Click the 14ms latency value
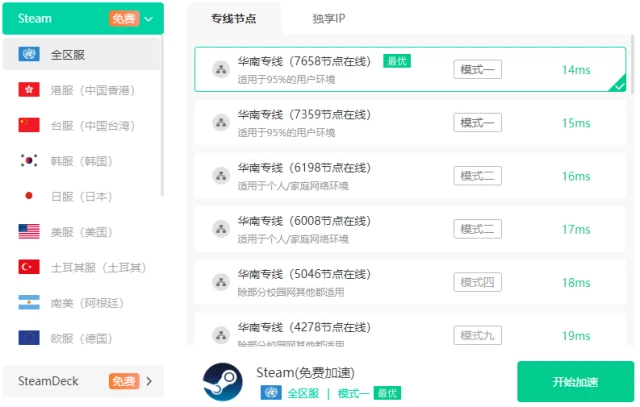Image resolution: width=640 pixels, height=407 pixels. (x=576, y=70)
